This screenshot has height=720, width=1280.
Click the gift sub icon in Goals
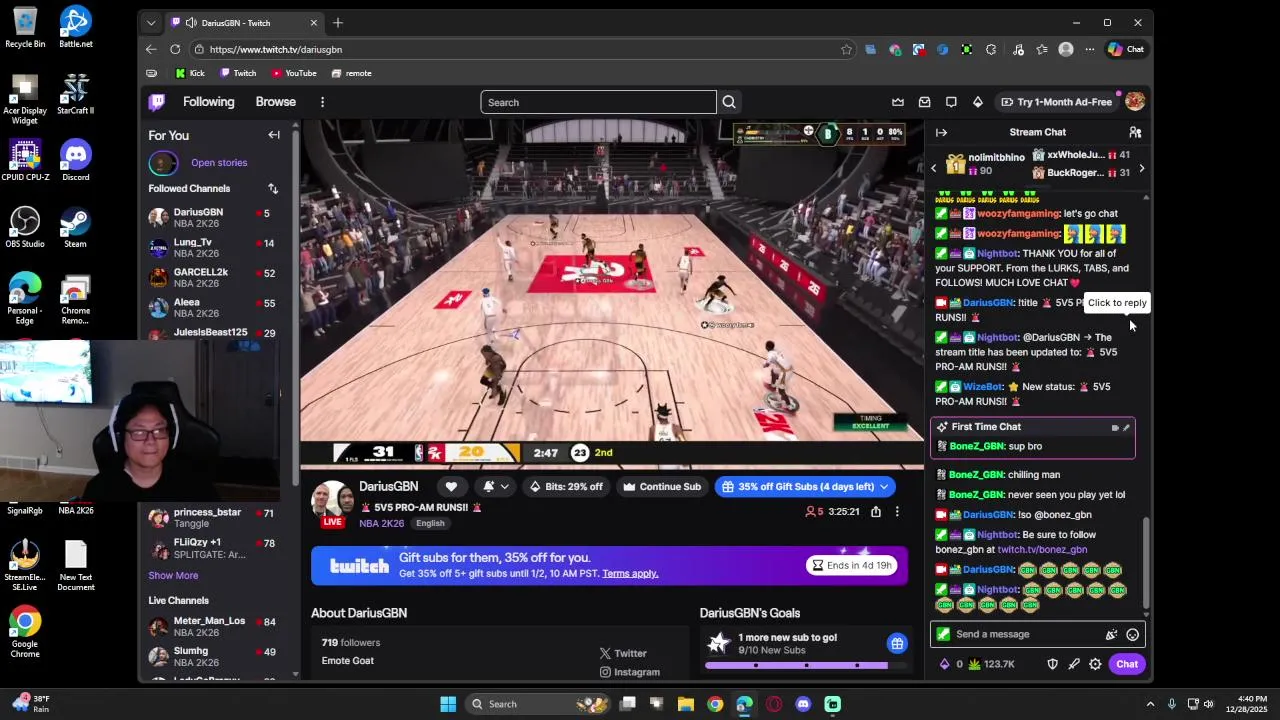pos(897,644)
